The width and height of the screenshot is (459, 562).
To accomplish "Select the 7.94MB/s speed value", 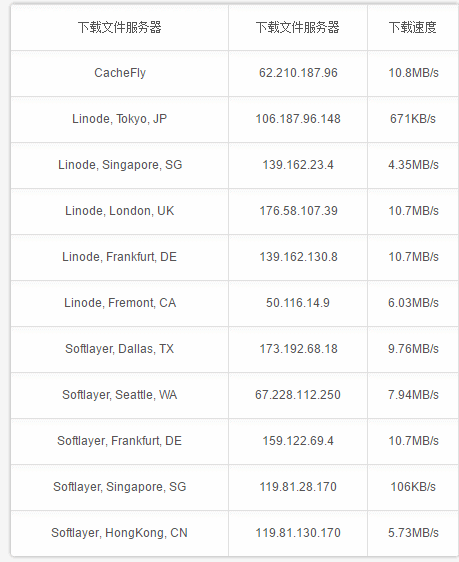I will [x=413, y=395].
